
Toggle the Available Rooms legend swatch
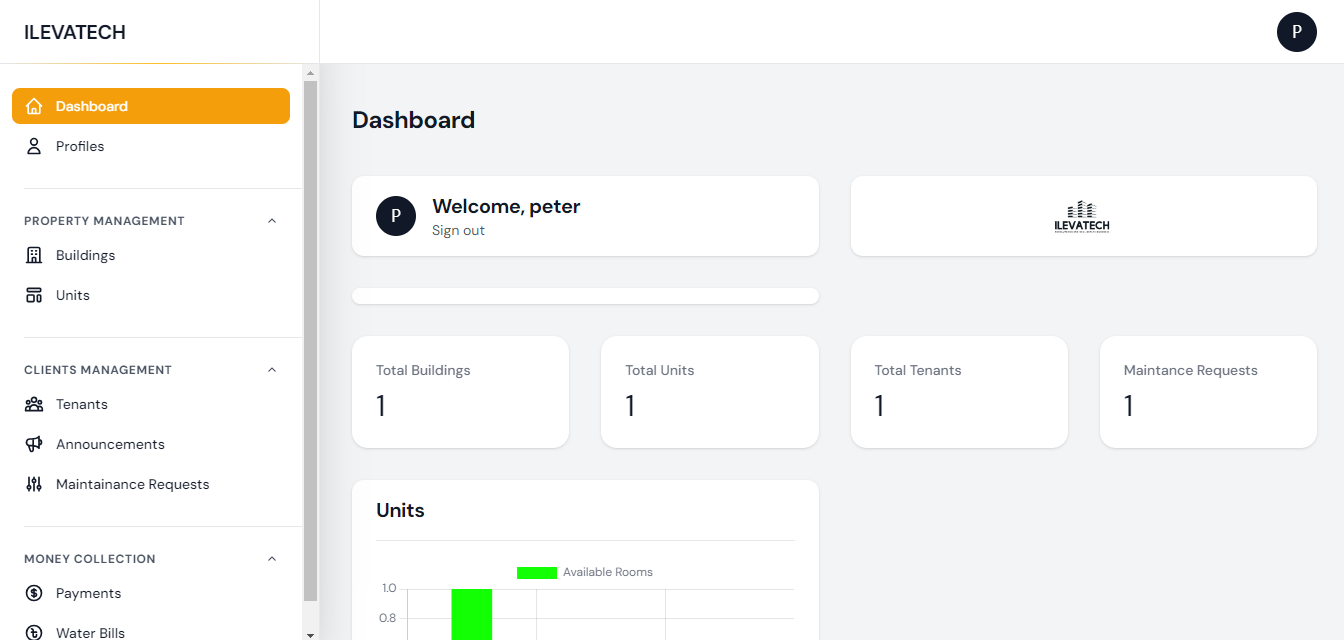coord(537,573)
